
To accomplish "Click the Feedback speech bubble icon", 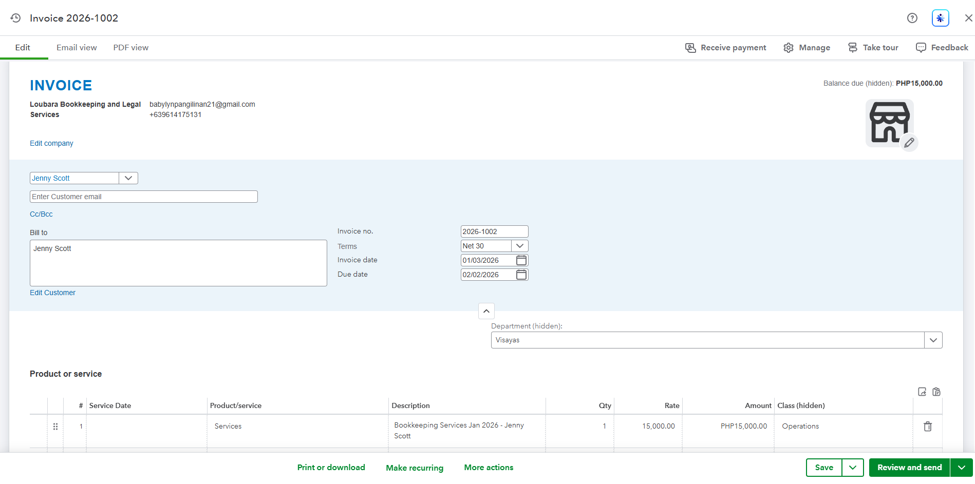I will pos(921,47).
